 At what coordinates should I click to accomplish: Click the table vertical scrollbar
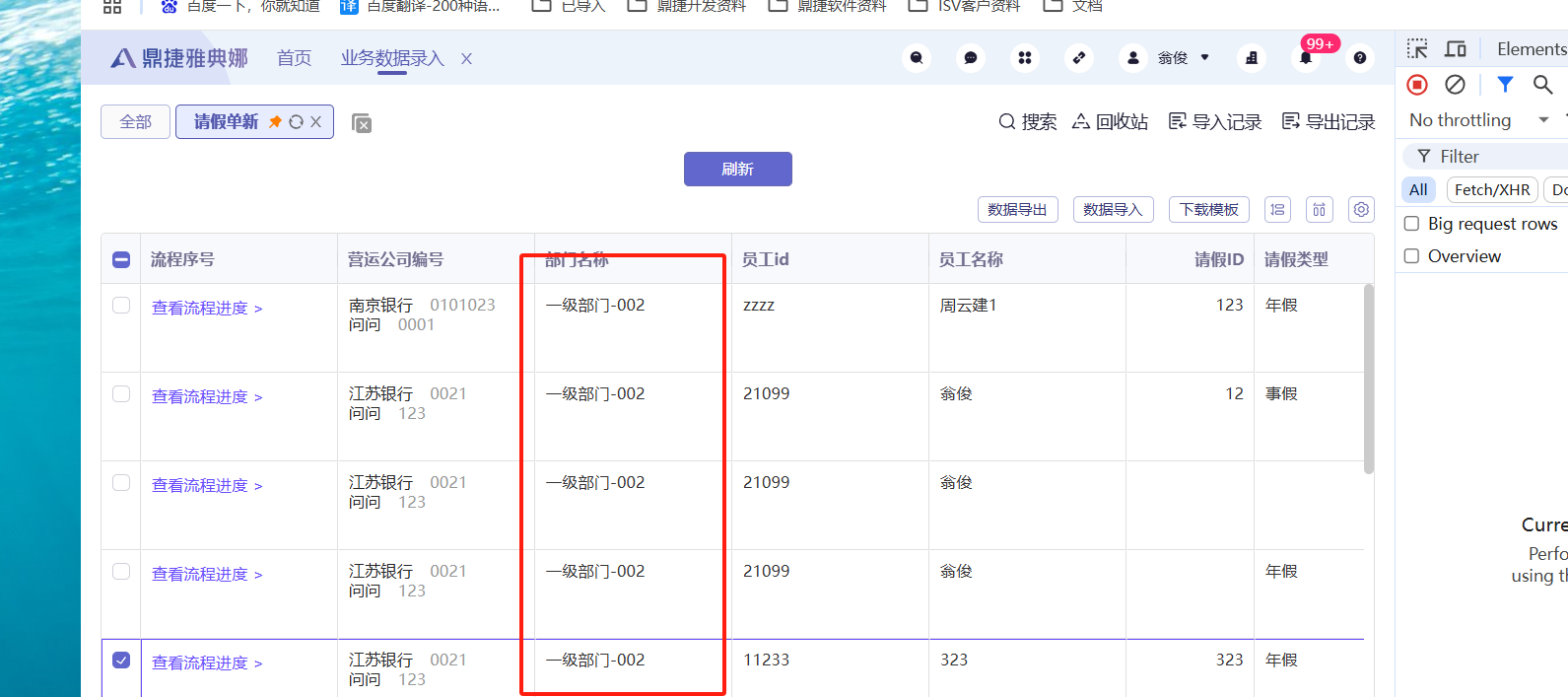coord(1369,379)
